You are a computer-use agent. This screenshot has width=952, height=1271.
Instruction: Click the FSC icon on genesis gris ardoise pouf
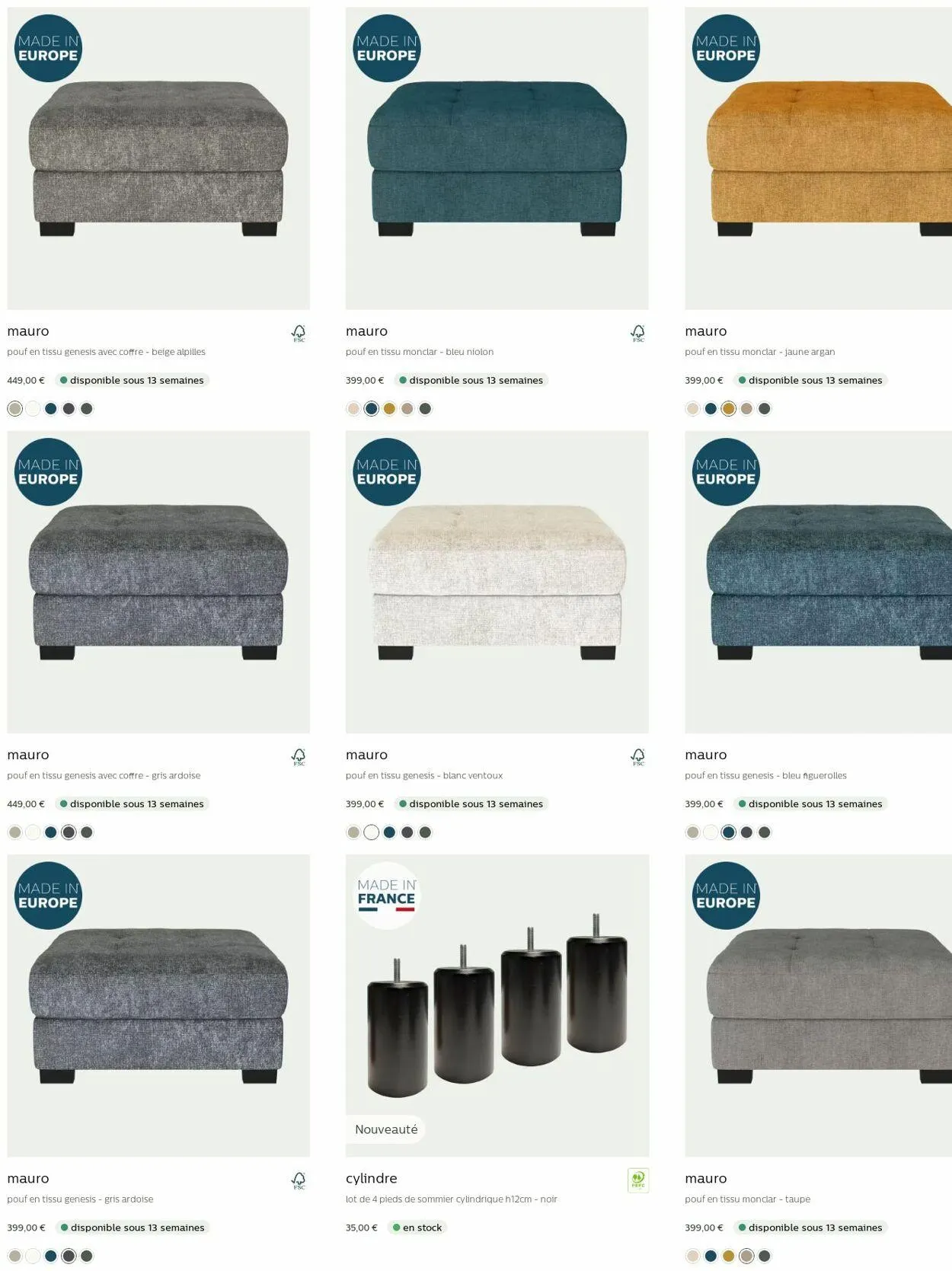coord(299,1180)
